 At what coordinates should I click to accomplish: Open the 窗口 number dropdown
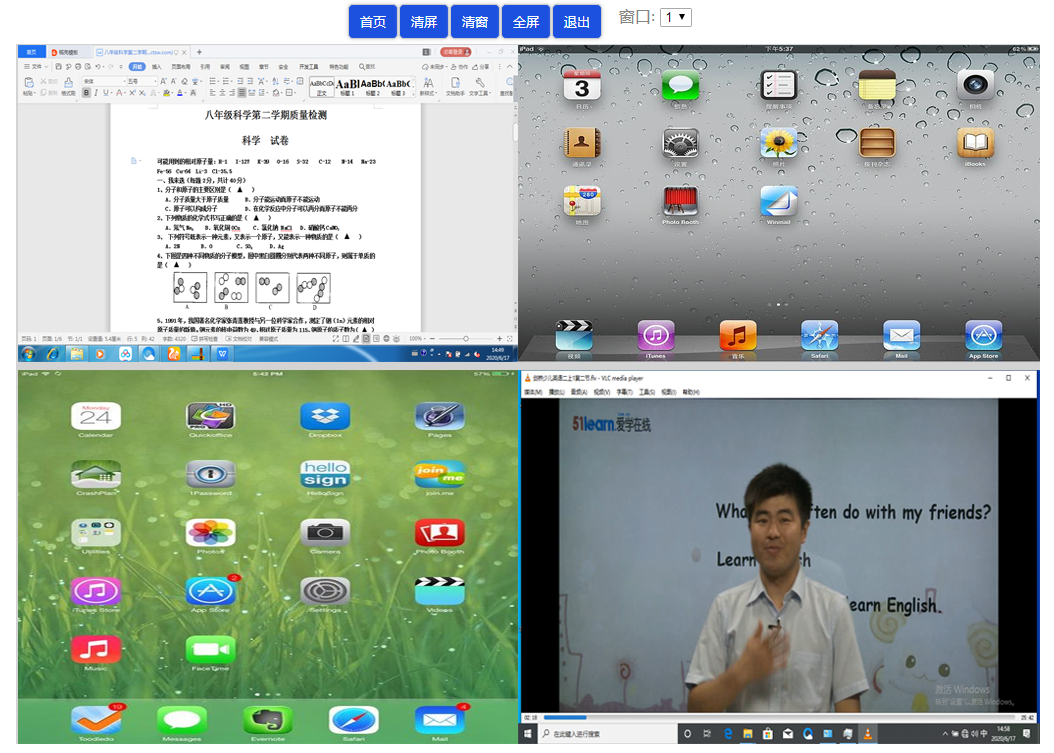[675, 18]
